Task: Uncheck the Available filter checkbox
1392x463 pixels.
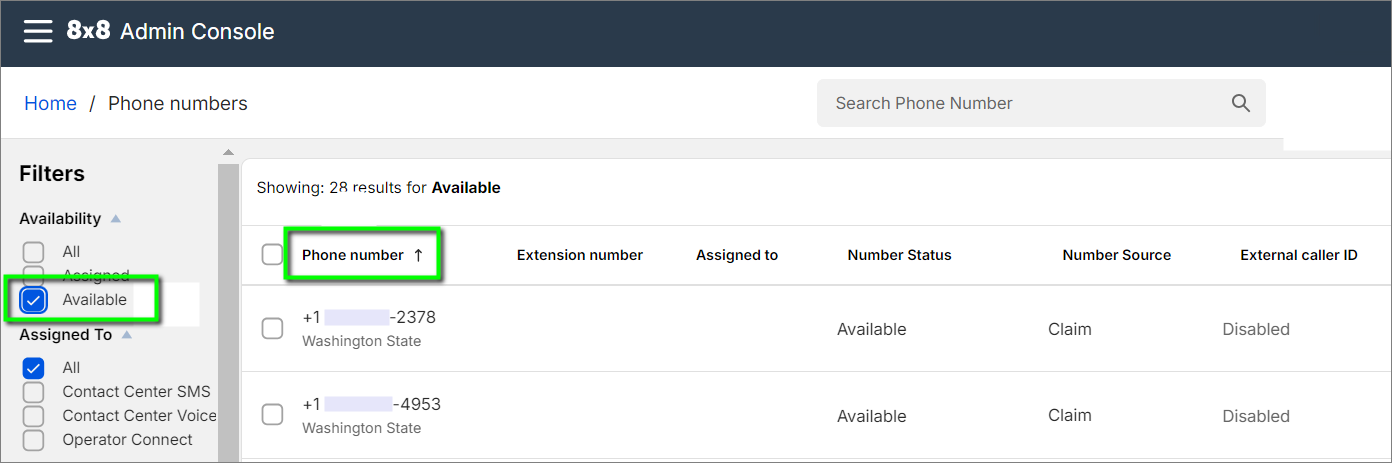Action: coord(34,300)
